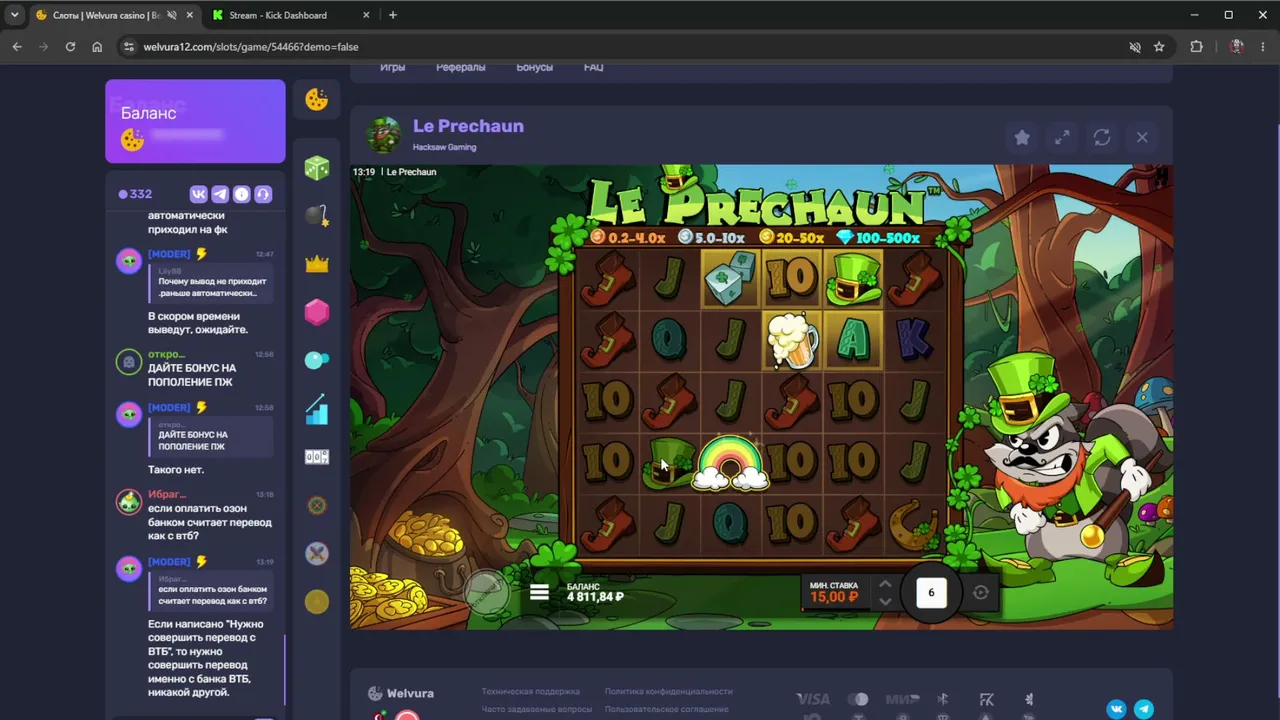Screen dimensions: 1280x720
Task: Open the crossed swords game in sidebar
Action: (317, 553)
